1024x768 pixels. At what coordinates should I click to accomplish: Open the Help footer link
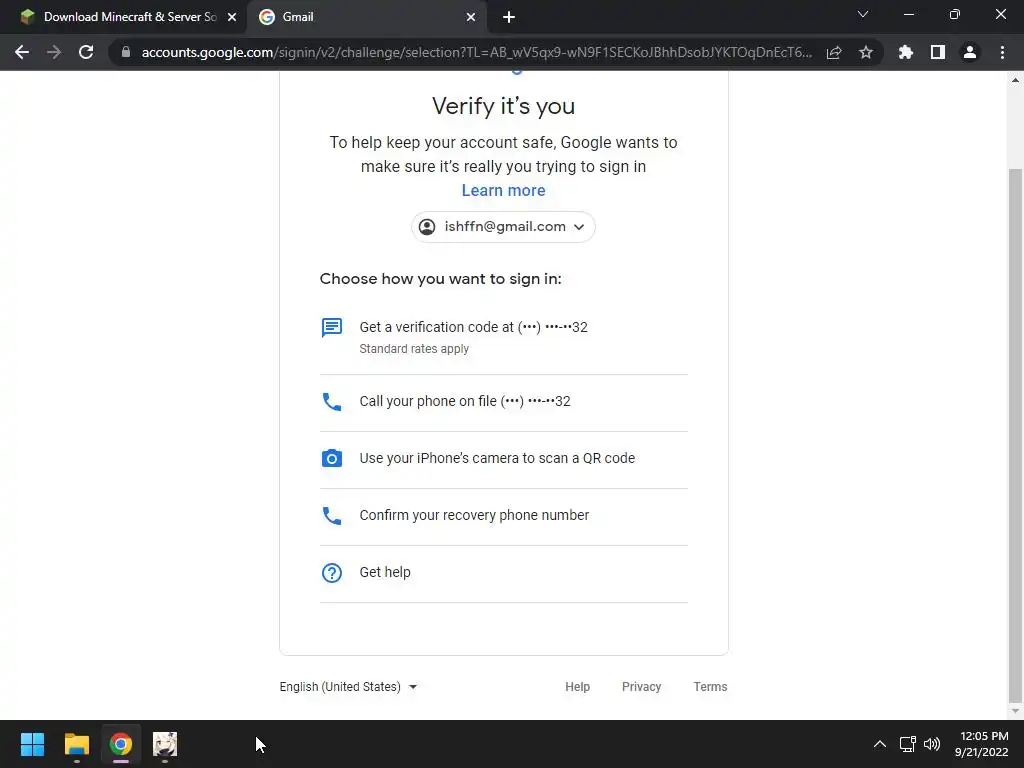pyautogui.click(x=577, y=687)
